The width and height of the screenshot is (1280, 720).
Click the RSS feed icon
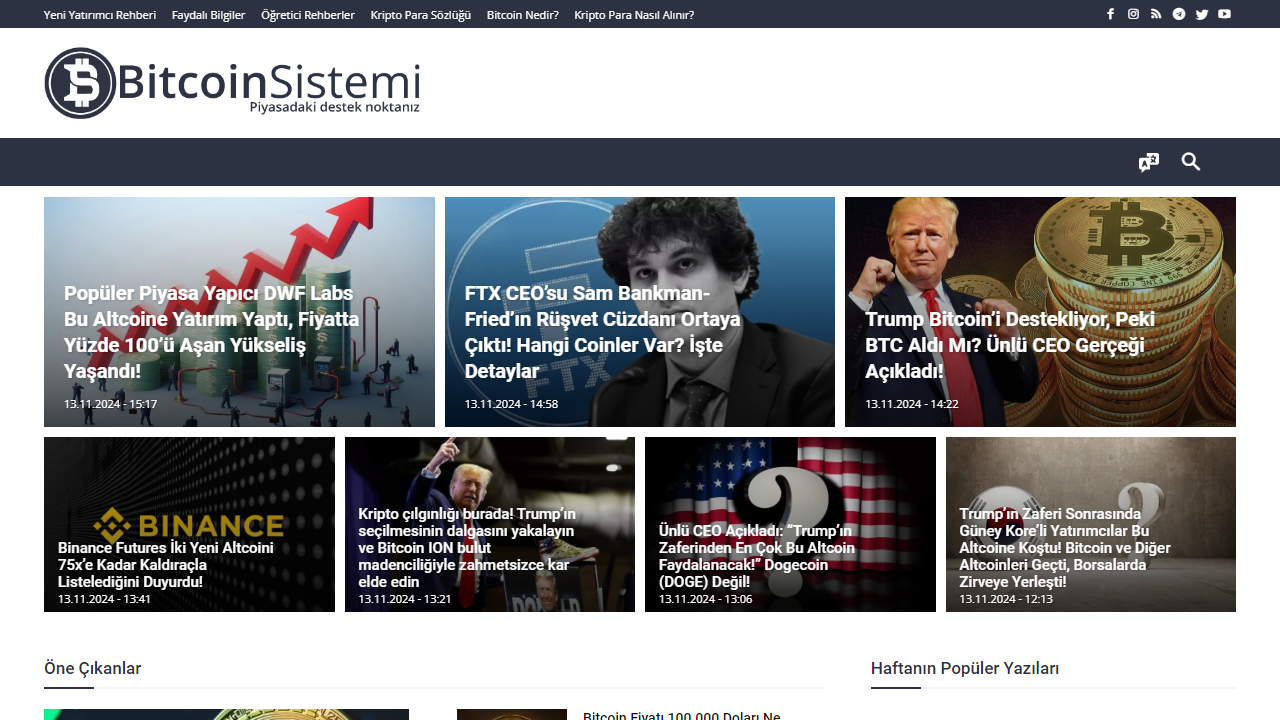pyautogui.click(x=1156, y=14)
